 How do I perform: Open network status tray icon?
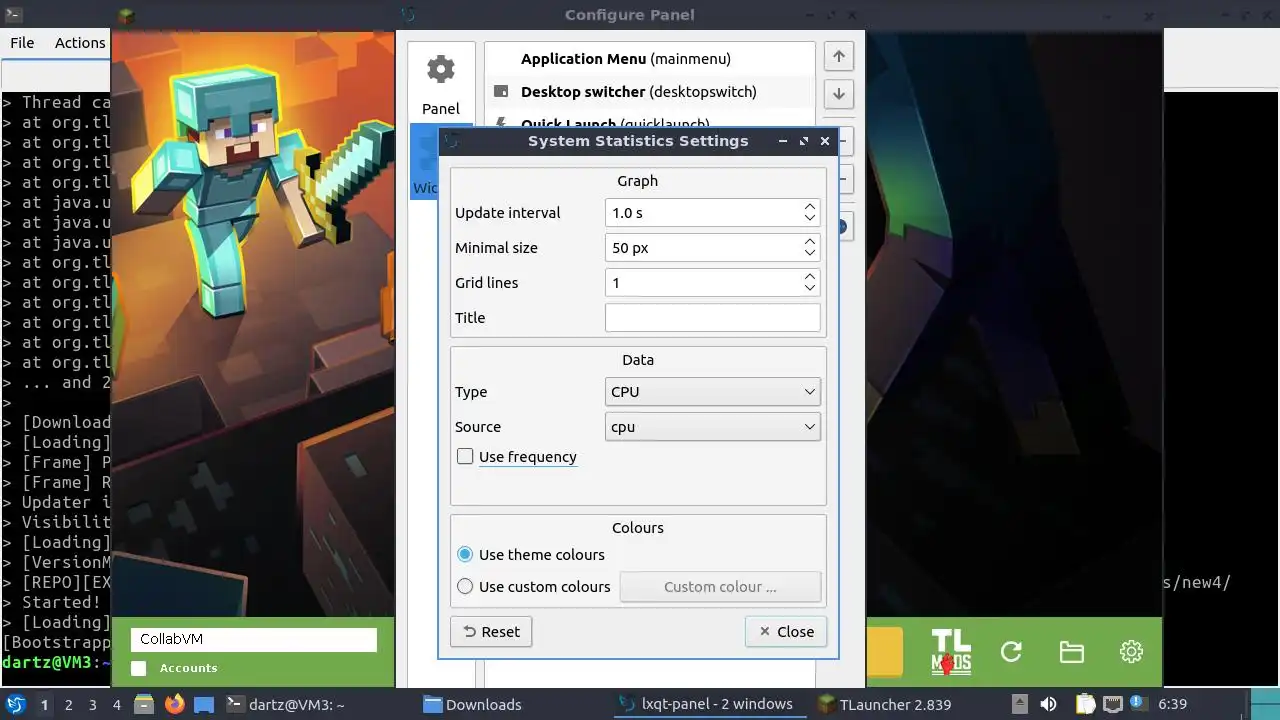[x=1111, y=704]
